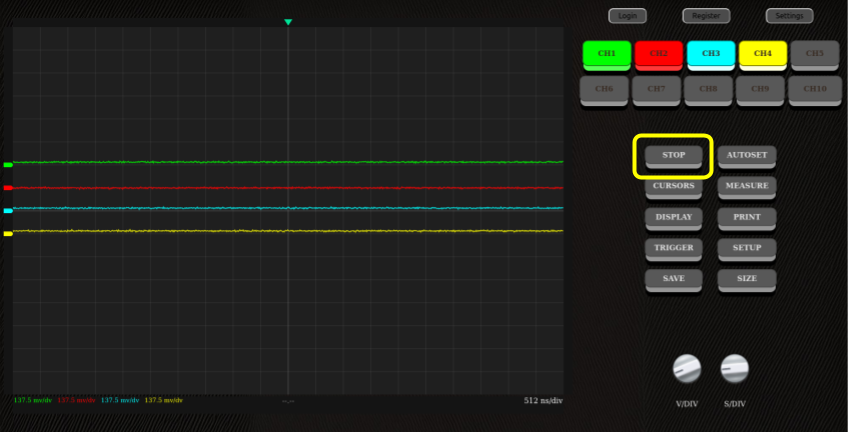The image size is (848, 433).
Task: Open the DISPLAY settings
Action: pos(674,218)
